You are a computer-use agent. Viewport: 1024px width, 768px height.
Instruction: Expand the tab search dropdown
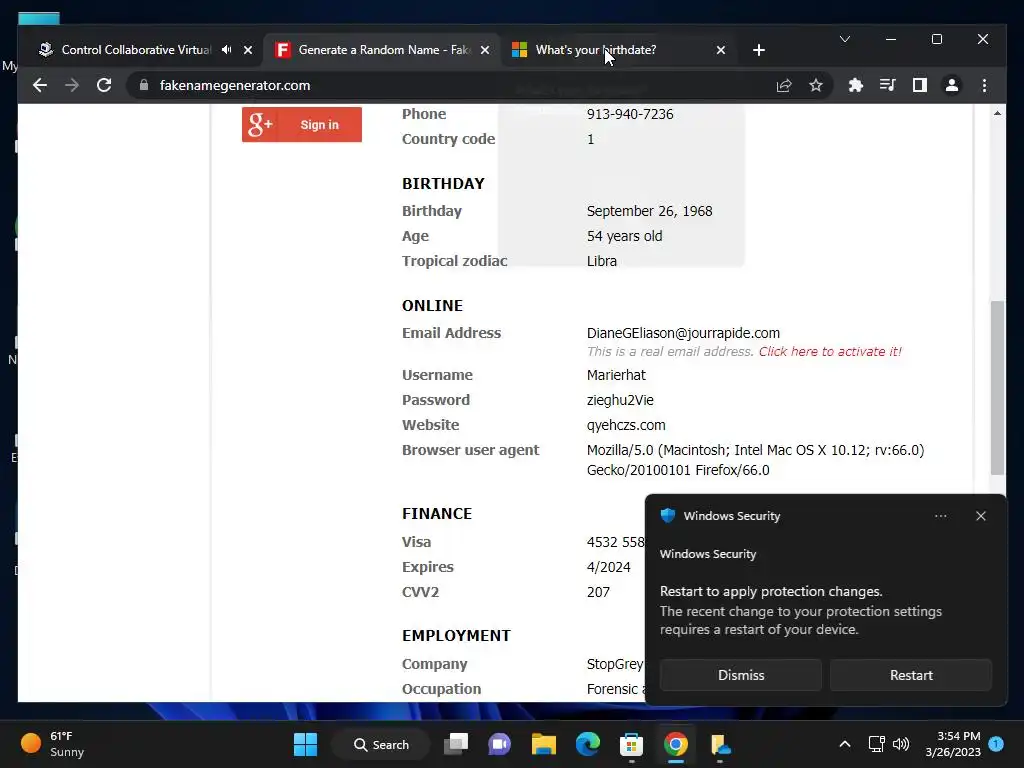(844, 39)
